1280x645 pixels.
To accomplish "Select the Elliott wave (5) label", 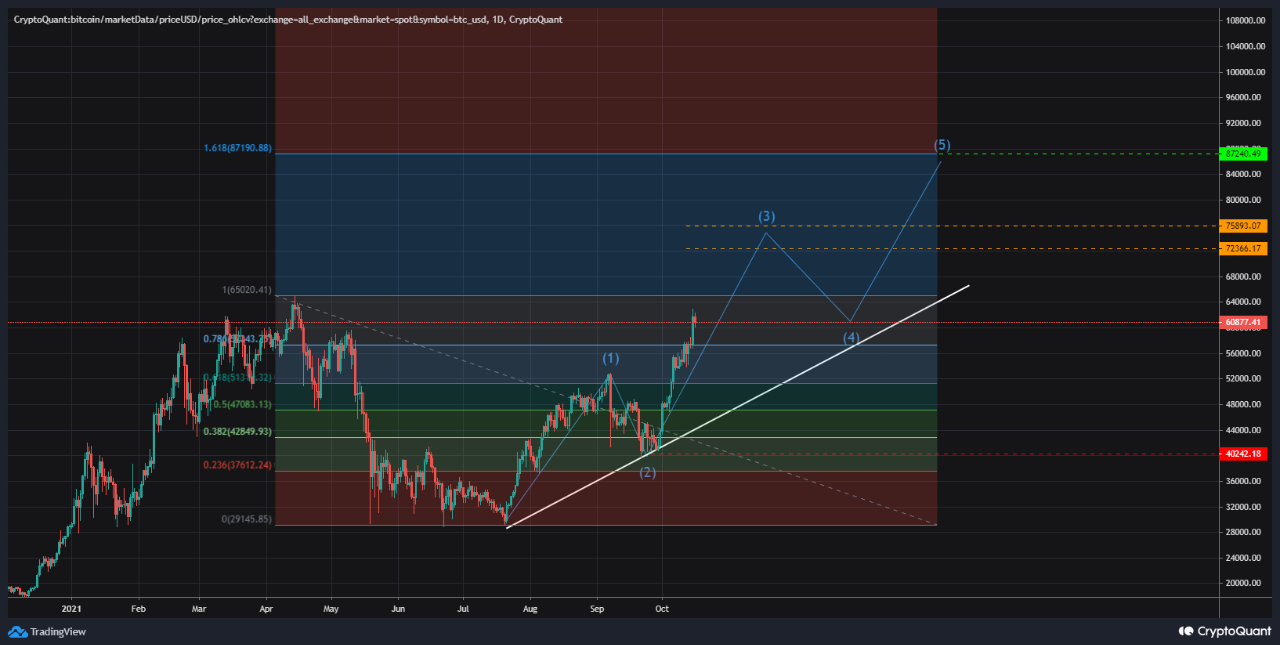I will click(941, 145).
